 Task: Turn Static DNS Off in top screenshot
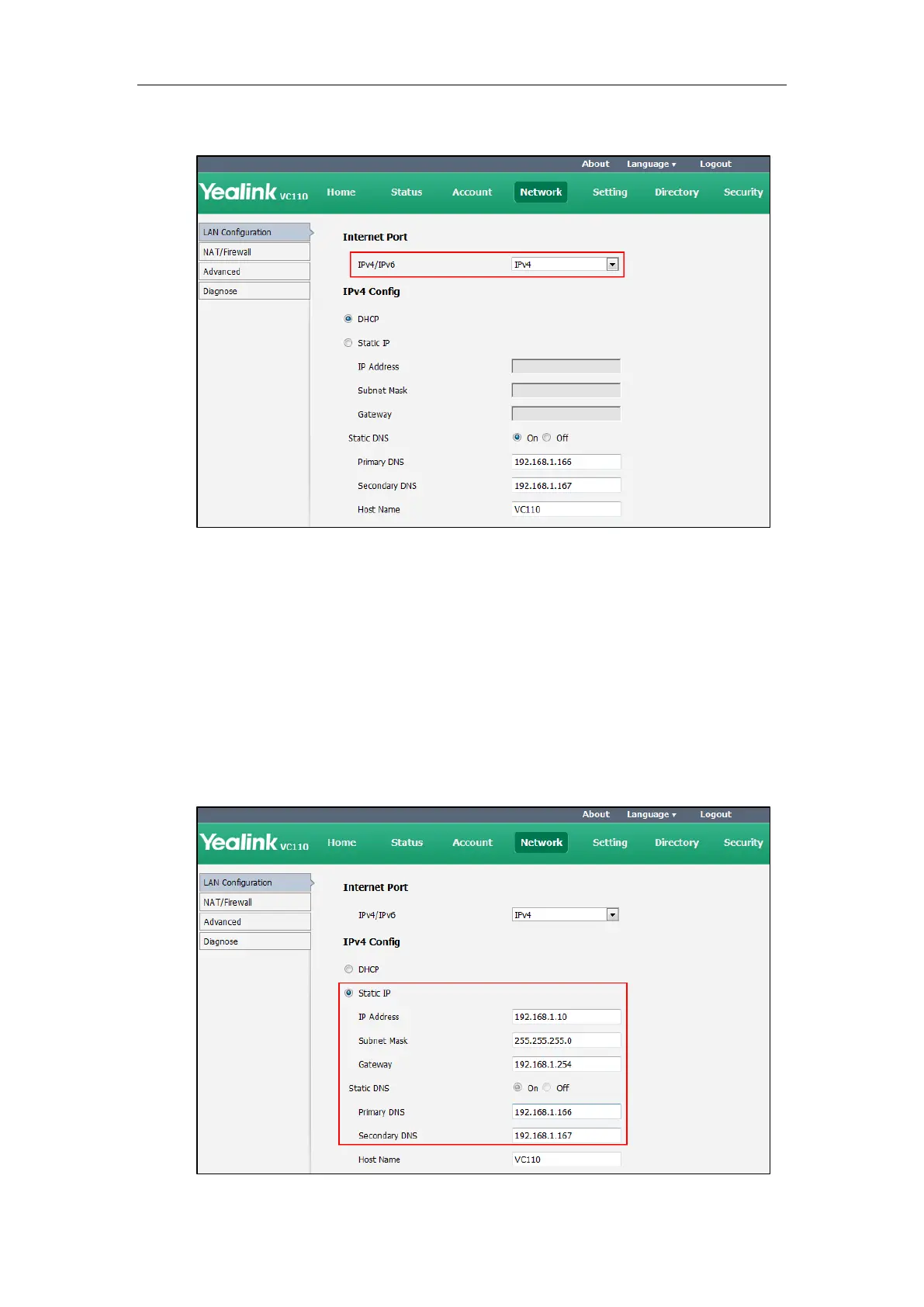pos(547,438)
